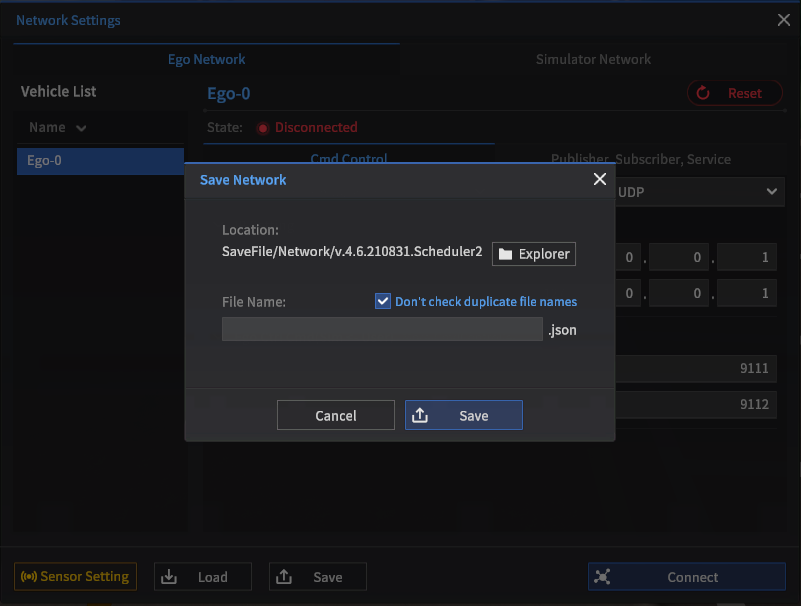Click the port field showing 9111
801x606 pixels.
point(696,368)
